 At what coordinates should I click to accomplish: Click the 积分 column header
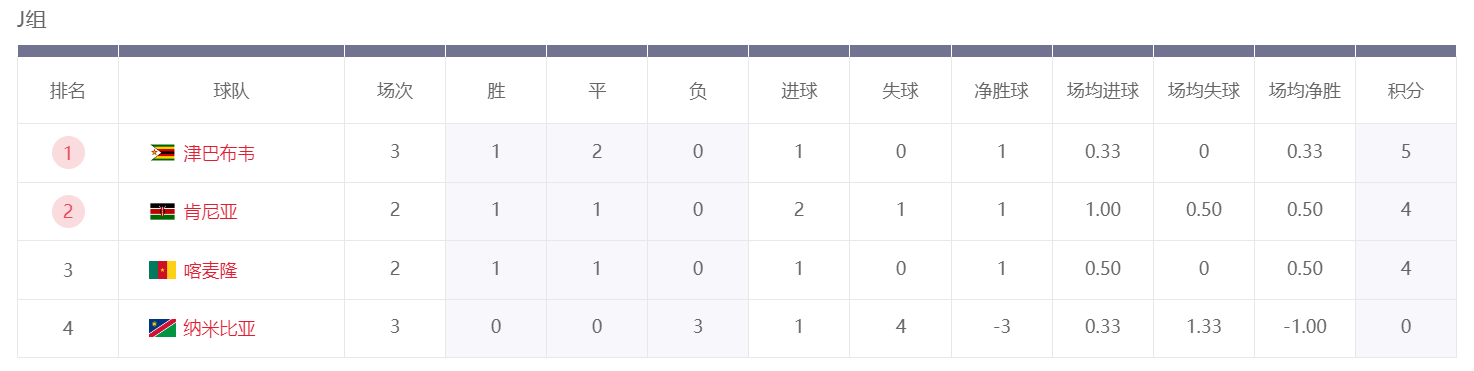pyautogui.click(x=1405, y=91)
